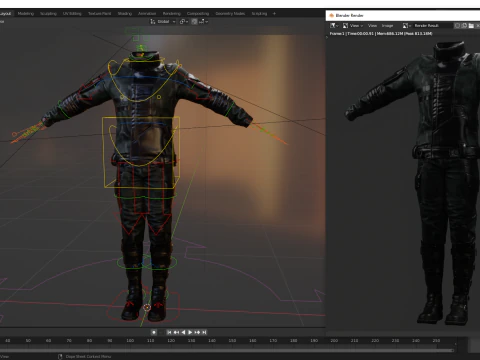Open the Scripting workspace tab

coord(259,14)
